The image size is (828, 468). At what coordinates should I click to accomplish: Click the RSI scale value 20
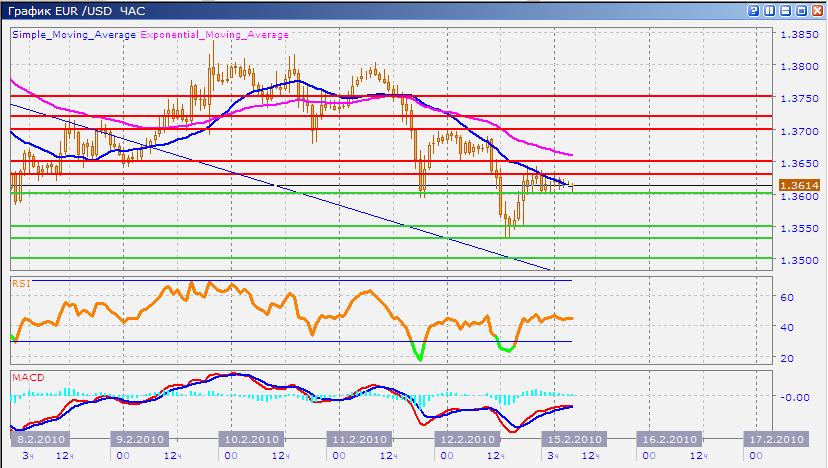click(787, 358)
